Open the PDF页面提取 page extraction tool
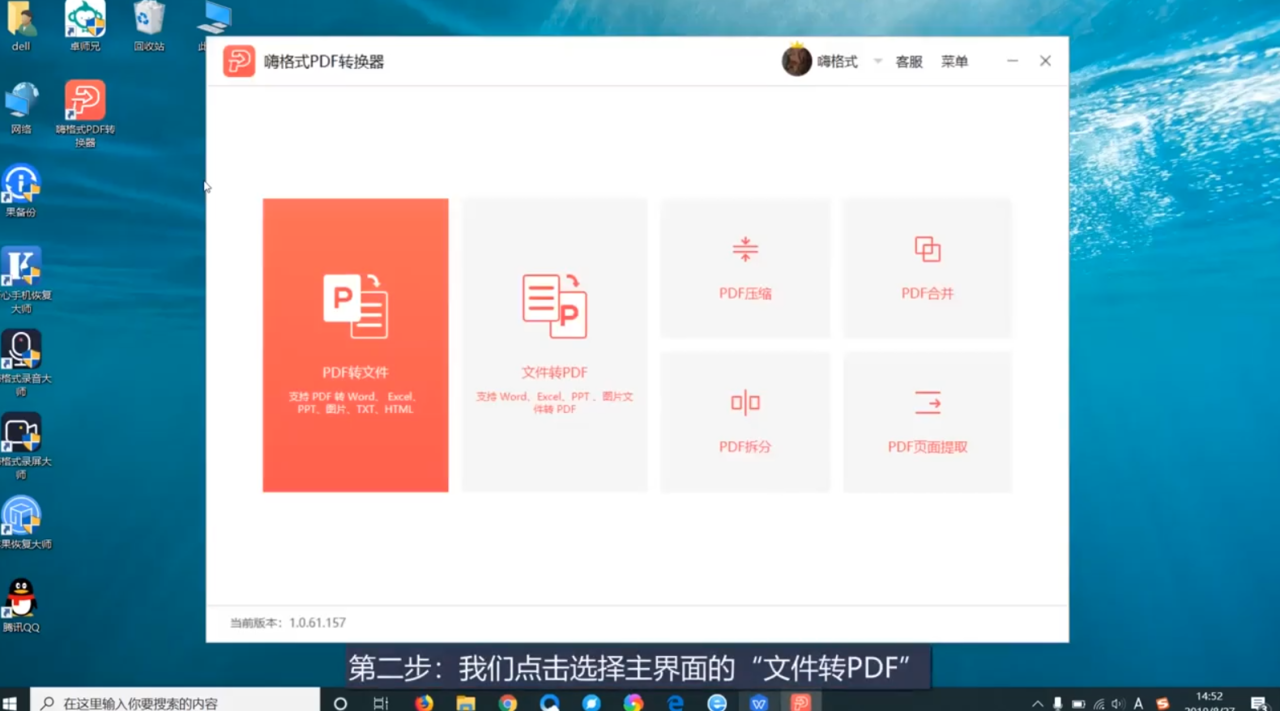Viewport: 1280px width, 711px height. pos(926,421)
